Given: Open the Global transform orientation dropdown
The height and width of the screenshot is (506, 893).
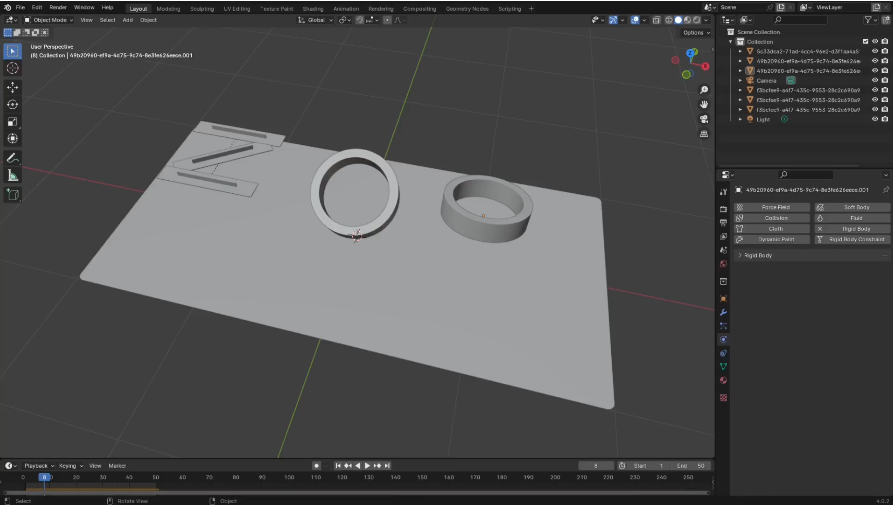Looking at the screenshot, I should click(x=316, y=20).
